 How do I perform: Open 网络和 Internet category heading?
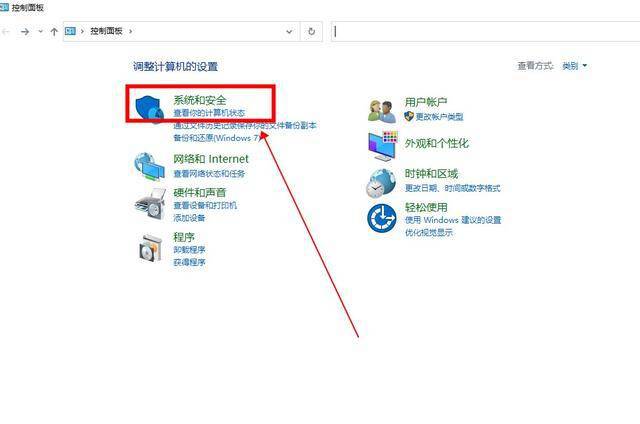pyautogui.click(x=211, y=159)
